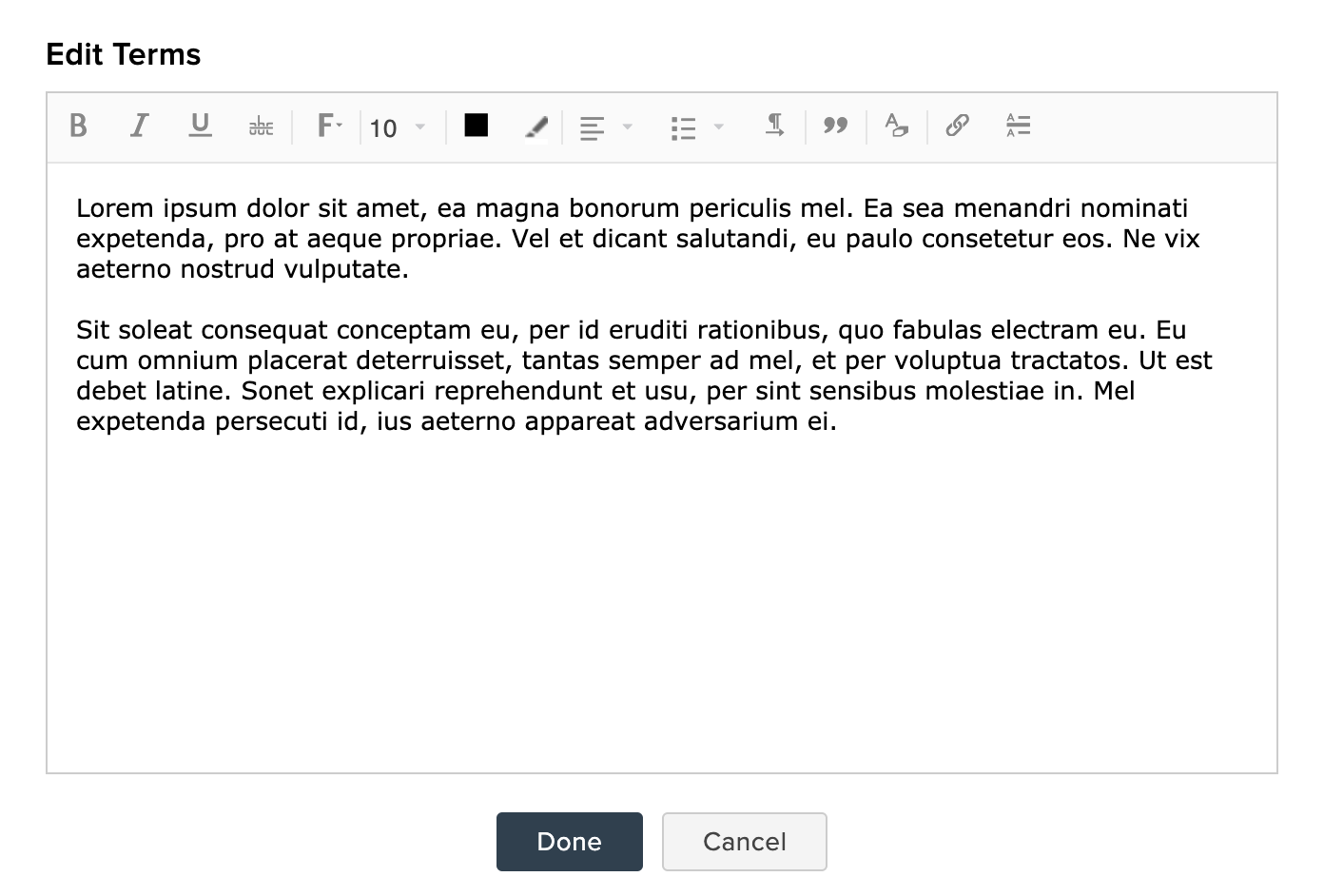The width and height of the screenshot is (1324, 896).
Task: Click the word "vulputate." in the text
Action: click(x=346, y=269)
